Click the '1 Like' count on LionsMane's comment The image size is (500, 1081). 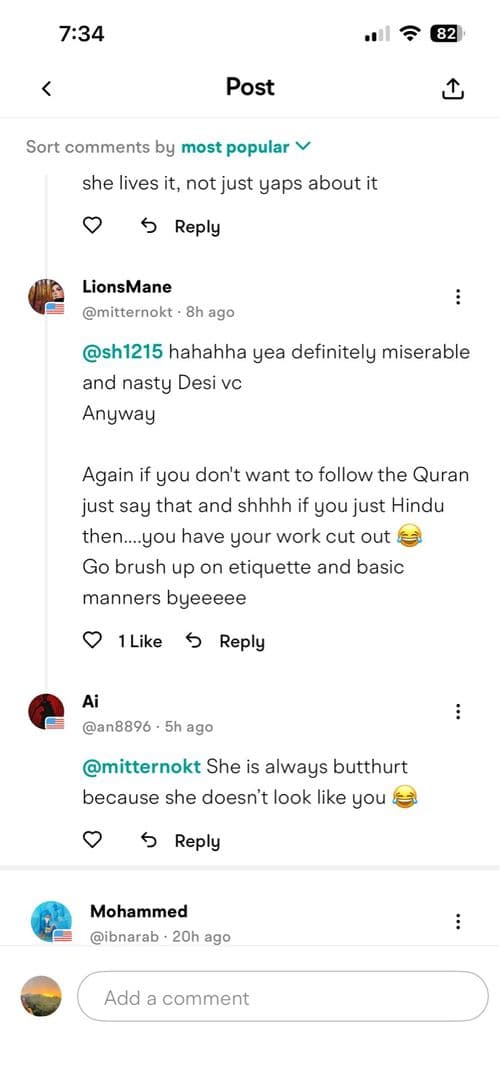140,641
